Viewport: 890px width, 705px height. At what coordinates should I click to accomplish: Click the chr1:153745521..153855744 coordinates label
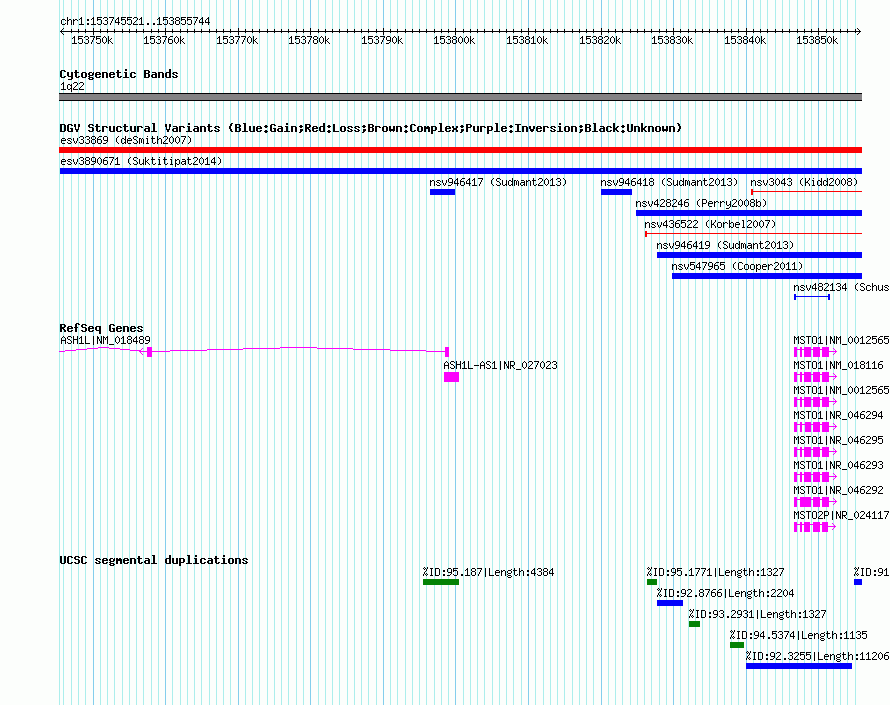(x=135, y=21)
